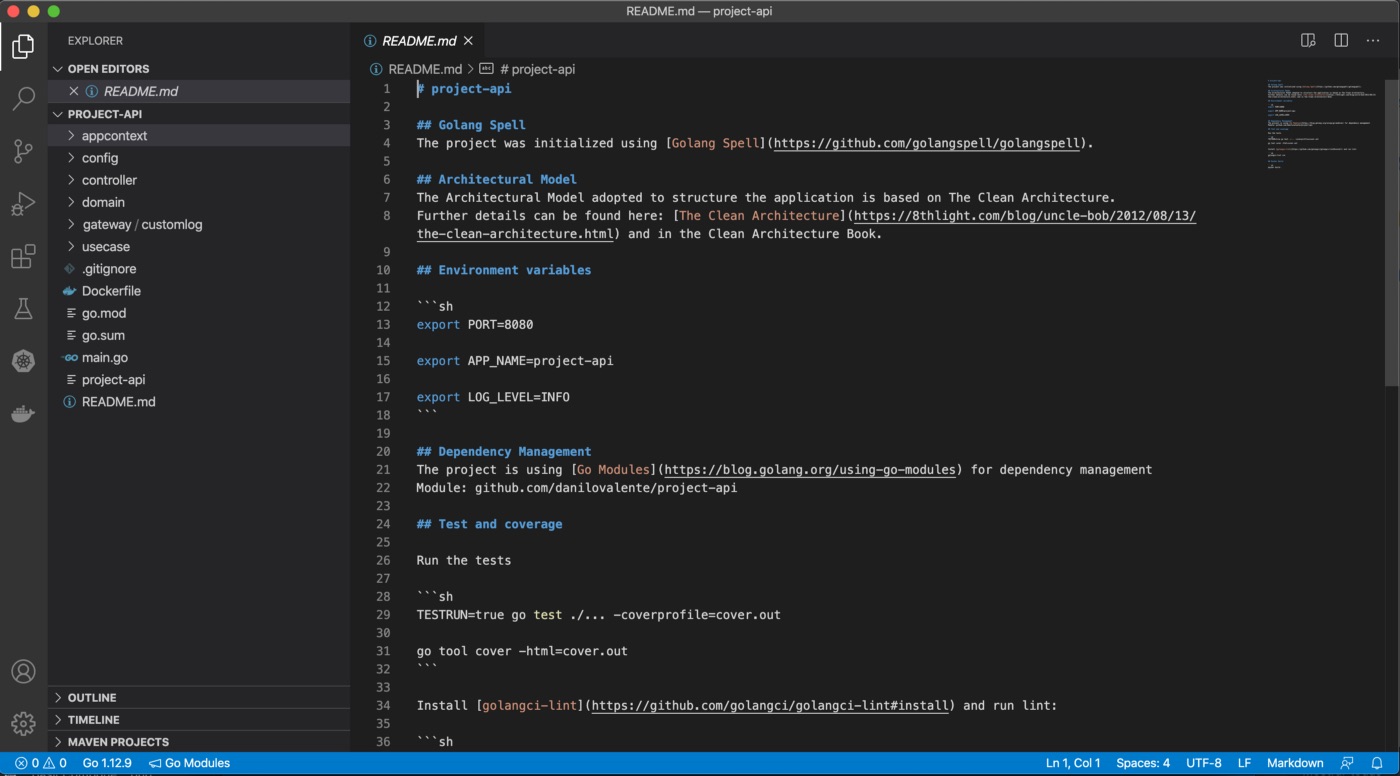
Task: Open markdown preview to the side
Action: (x=1308, y=40)
